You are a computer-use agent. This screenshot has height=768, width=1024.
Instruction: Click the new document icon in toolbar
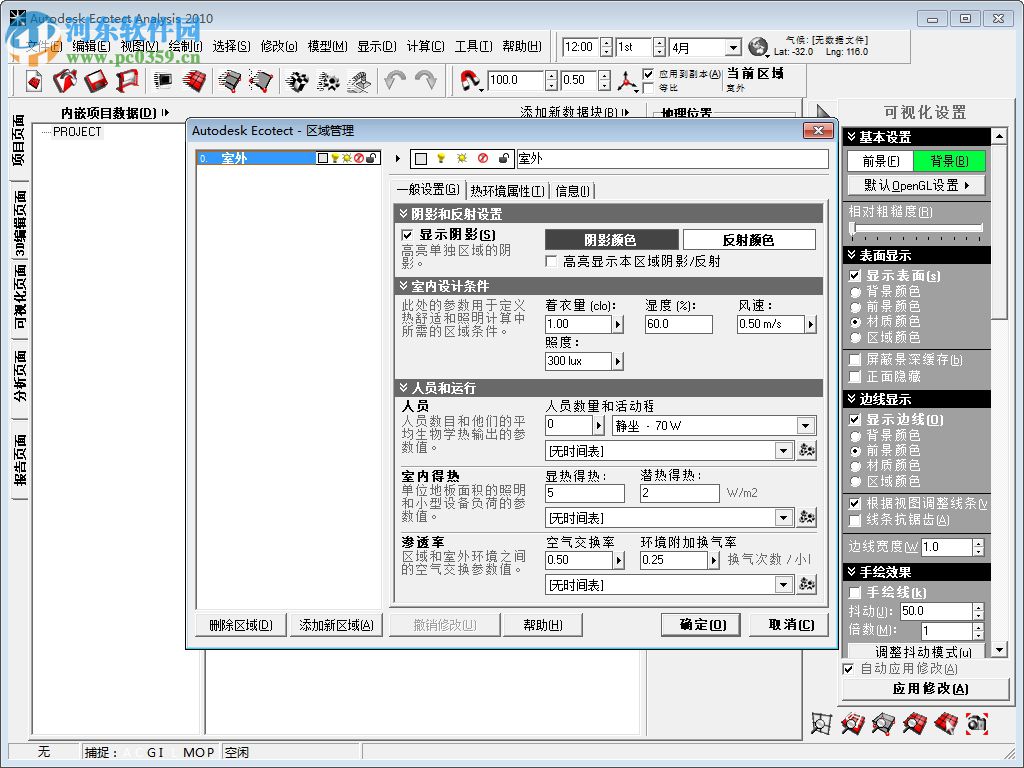(x=35, y=81)
